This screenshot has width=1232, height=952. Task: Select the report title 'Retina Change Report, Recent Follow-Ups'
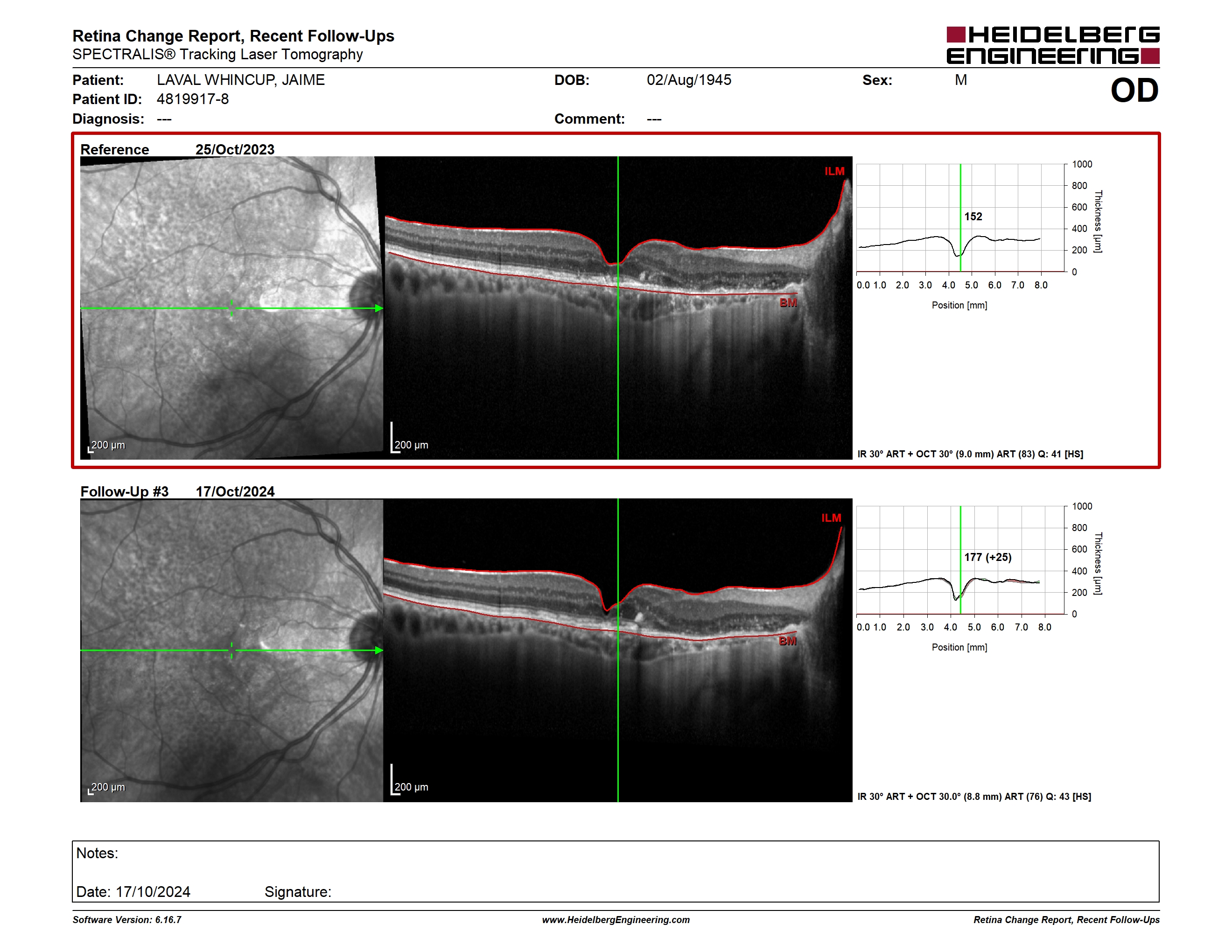point(233,35)
